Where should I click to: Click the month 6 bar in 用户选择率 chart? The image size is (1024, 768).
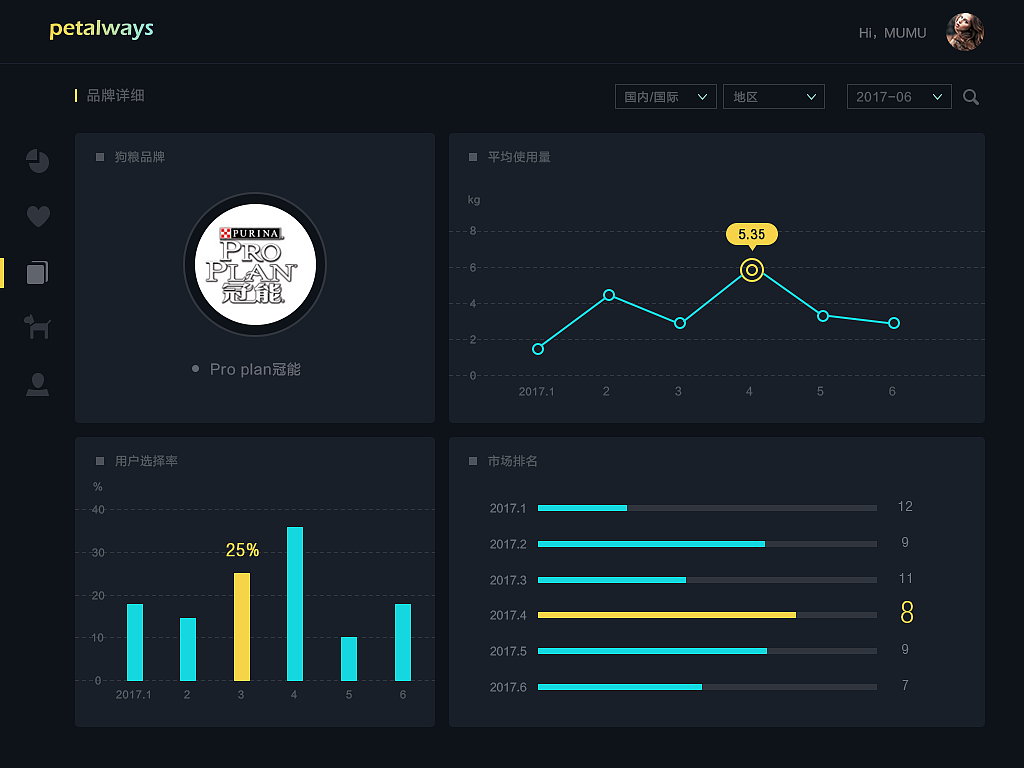[x=403, y=643]
